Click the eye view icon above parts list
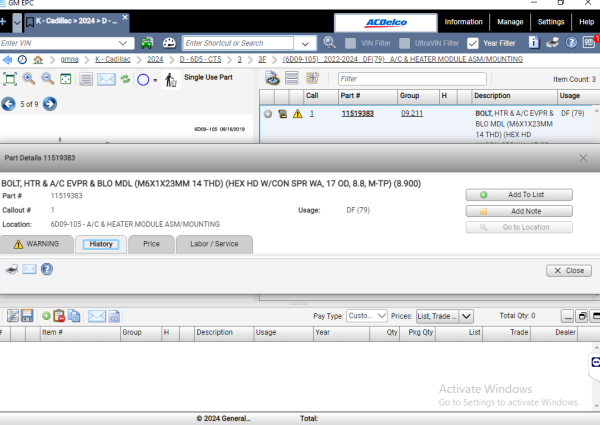 (x=272, y=78)
